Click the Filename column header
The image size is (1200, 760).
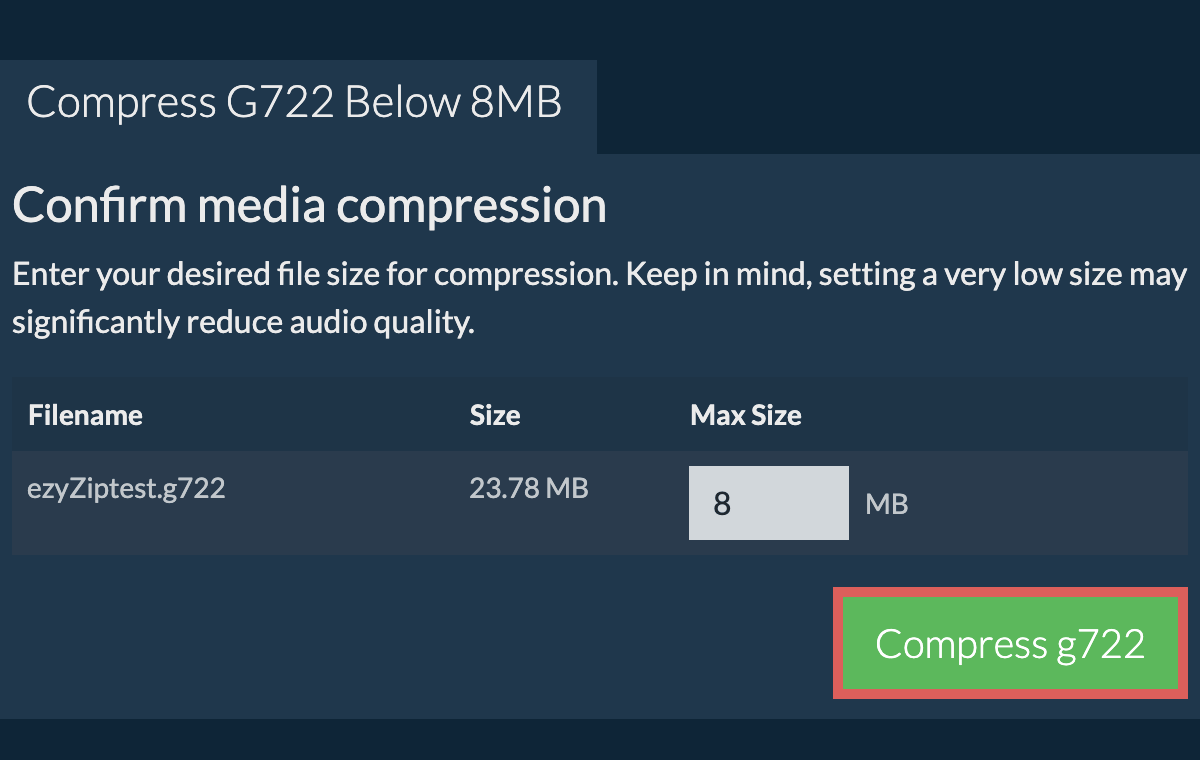(85, 415)
